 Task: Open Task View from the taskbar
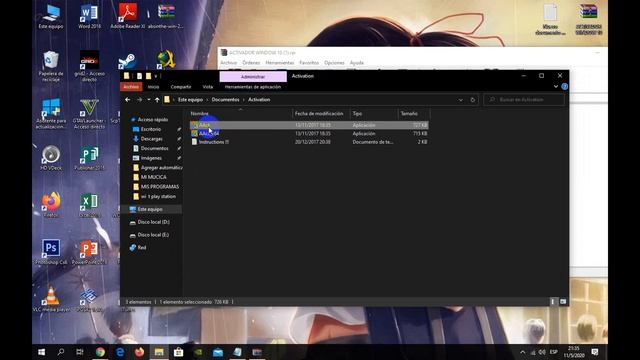80,352
